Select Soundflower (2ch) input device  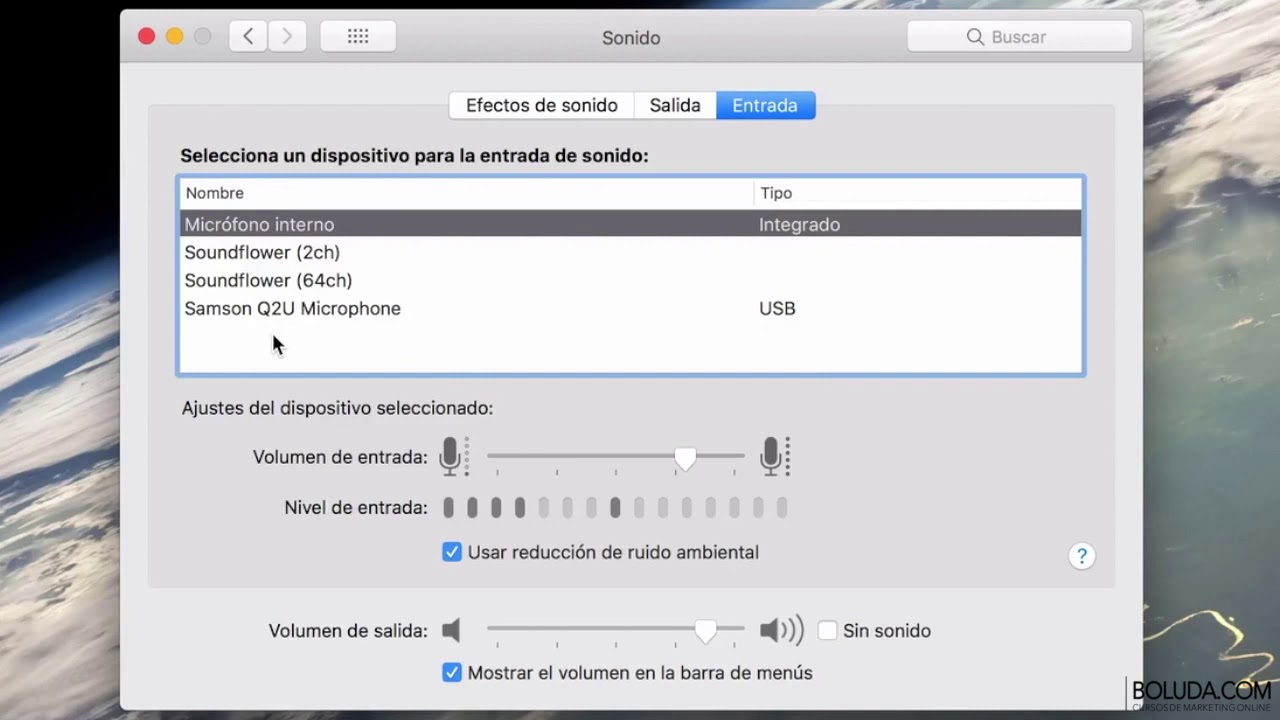pyautogui.click(x=631, y=252)
